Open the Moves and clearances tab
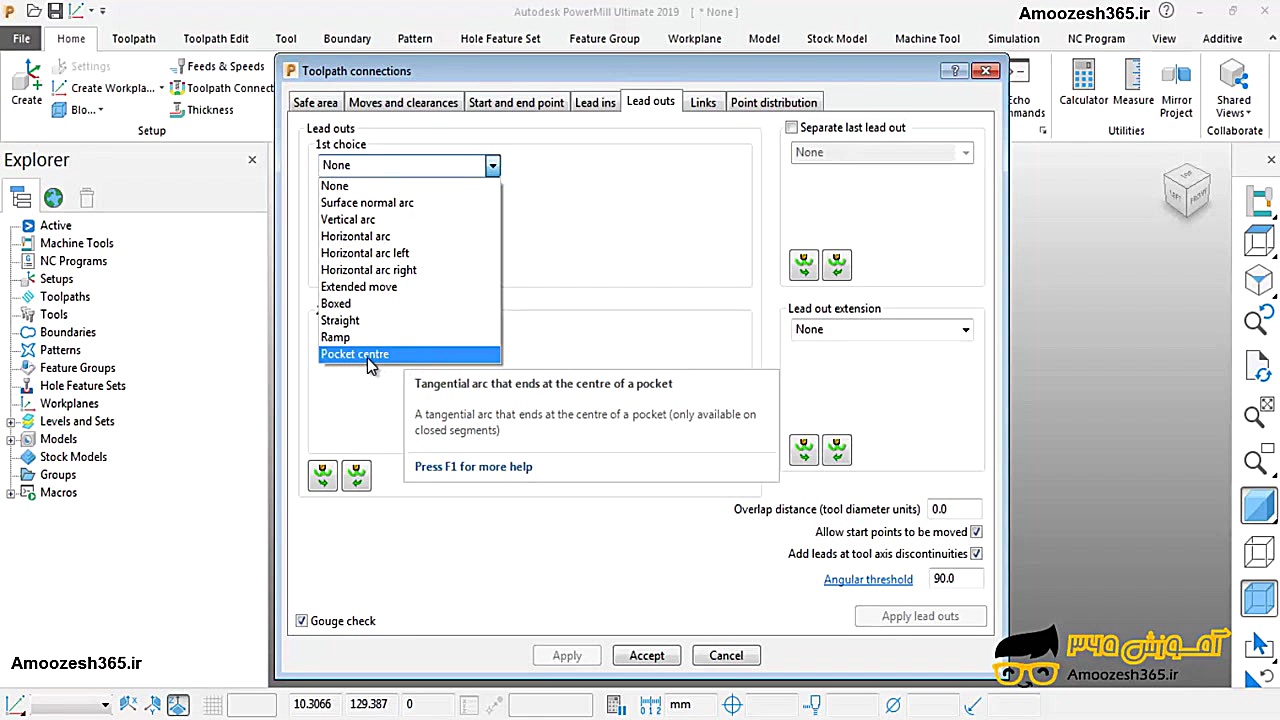The image size is (1280, 720). (403, 103)
